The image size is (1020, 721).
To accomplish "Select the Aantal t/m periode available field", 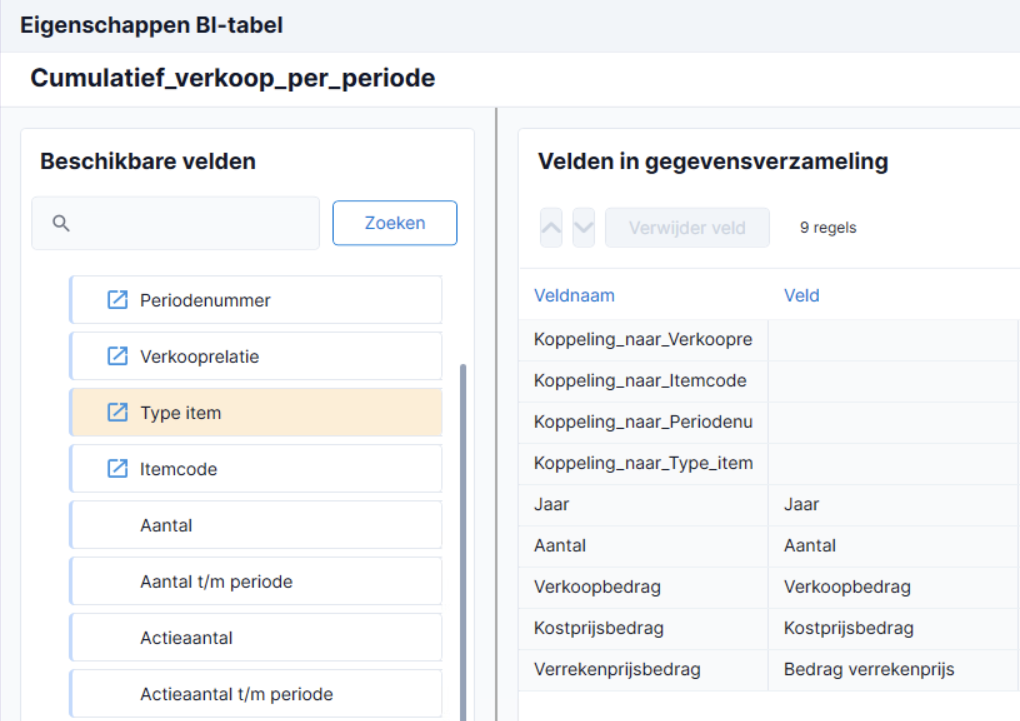I will (256, 581).
